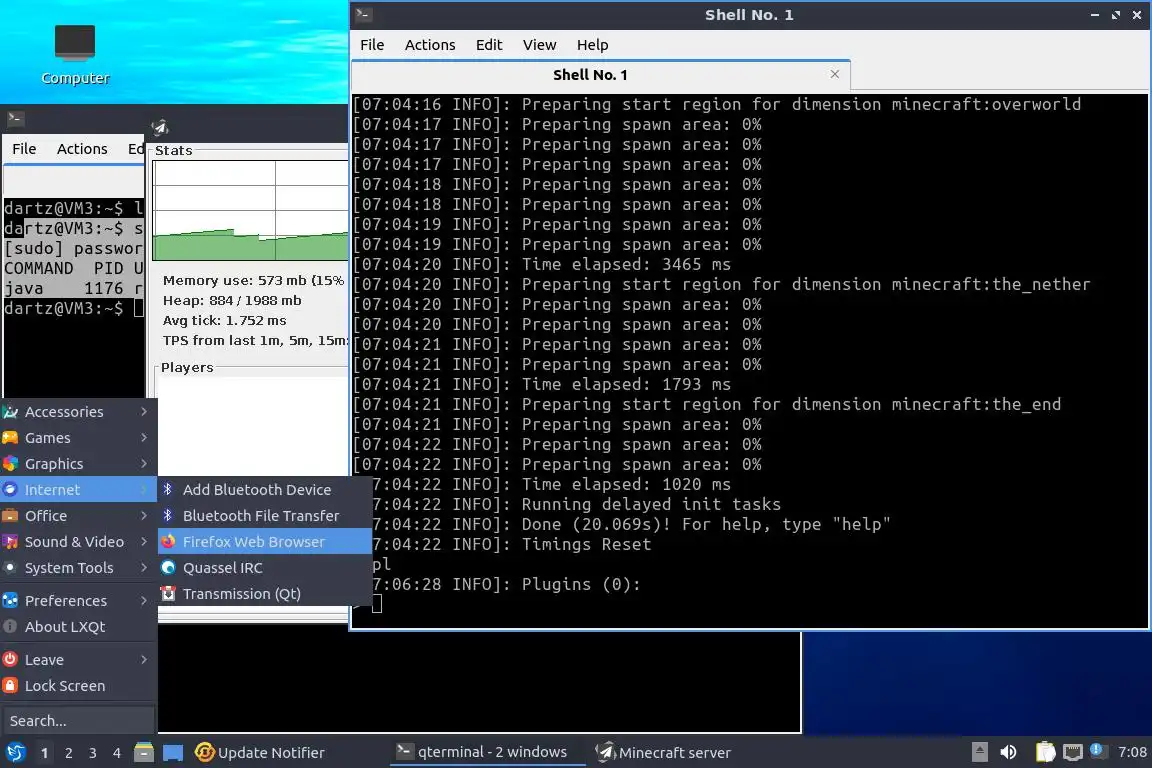Expand Graphics submenu

click(78, 464)
